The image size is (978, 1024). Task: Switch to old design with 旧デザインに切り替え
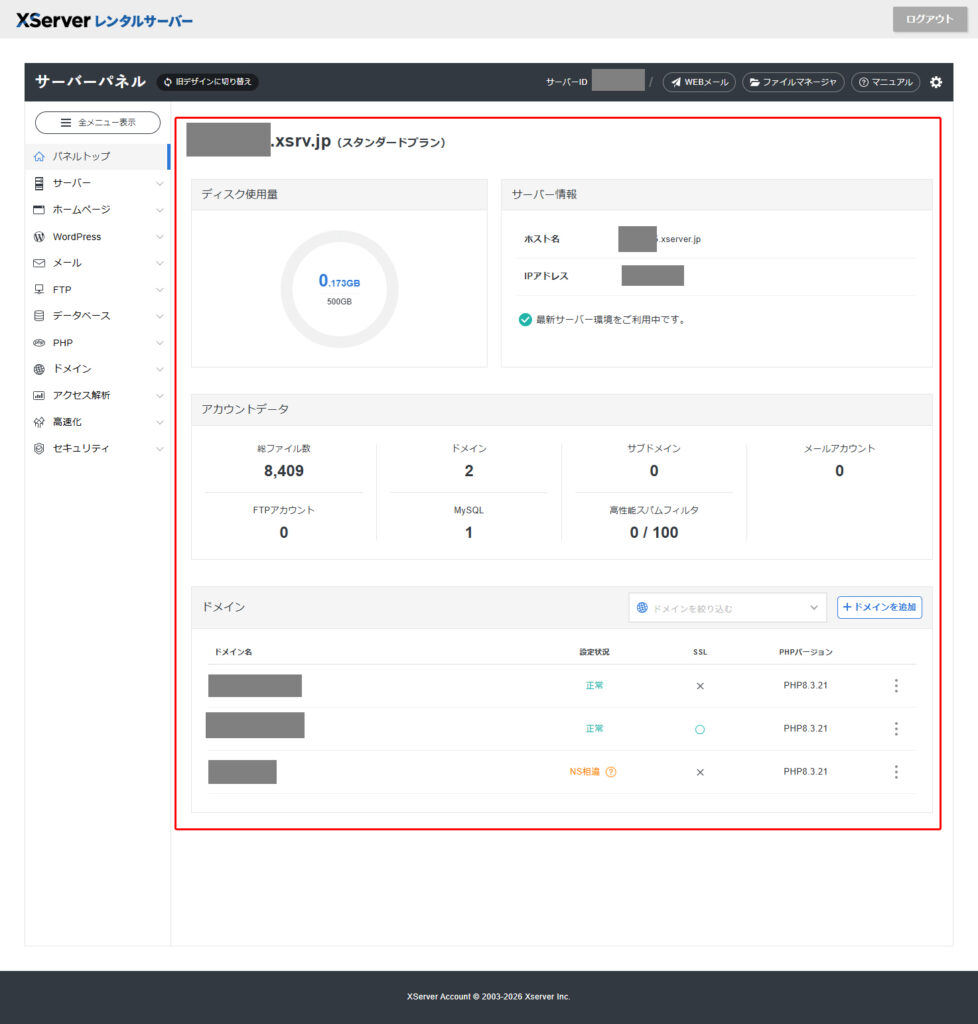(208, 82)
